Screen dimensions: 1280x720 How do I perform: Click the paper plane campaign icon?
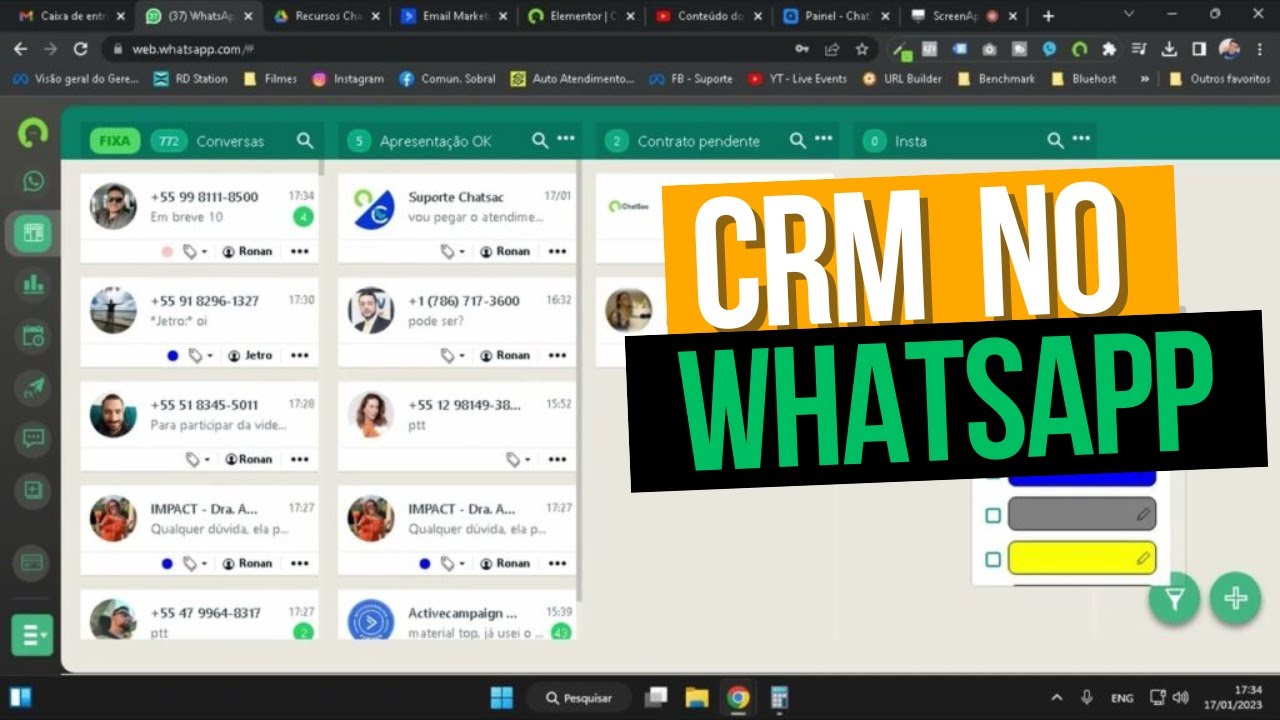point(33,387)
